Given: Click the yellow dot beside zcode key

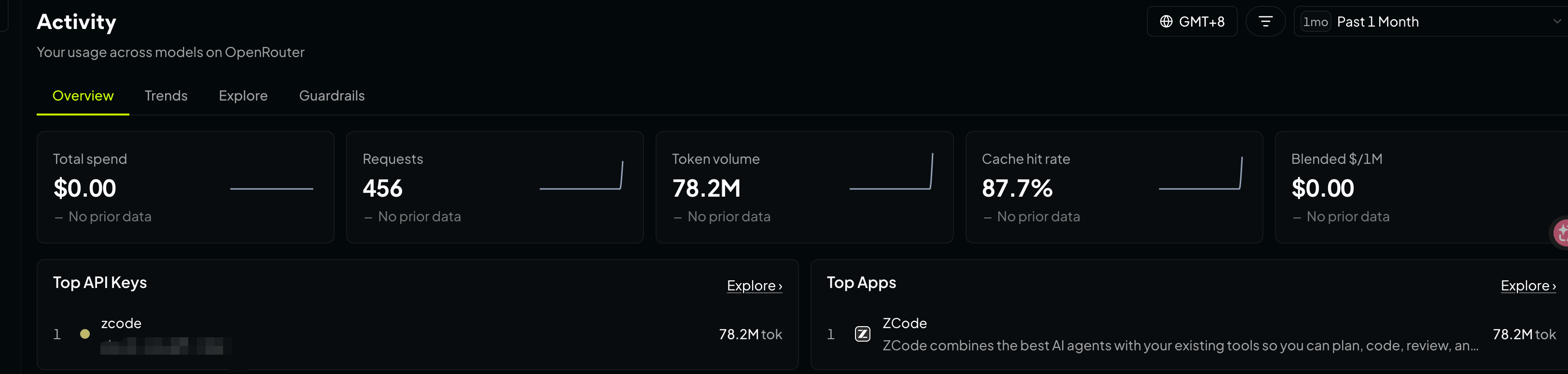Looking at the screenshot, I should tap(85, 334).
